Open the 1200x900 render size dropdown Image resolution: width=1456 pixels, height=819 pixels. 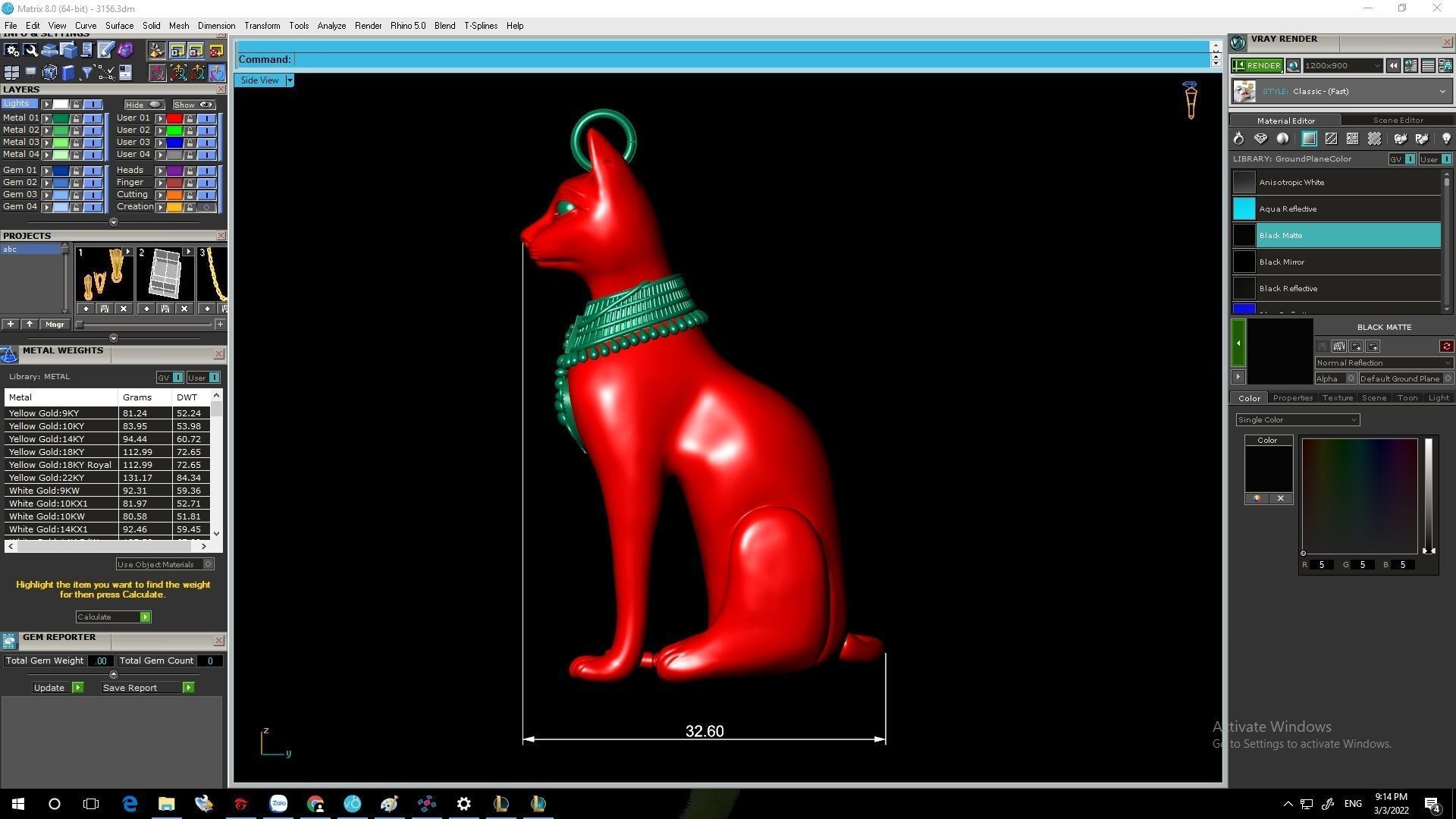point(1342,66)
